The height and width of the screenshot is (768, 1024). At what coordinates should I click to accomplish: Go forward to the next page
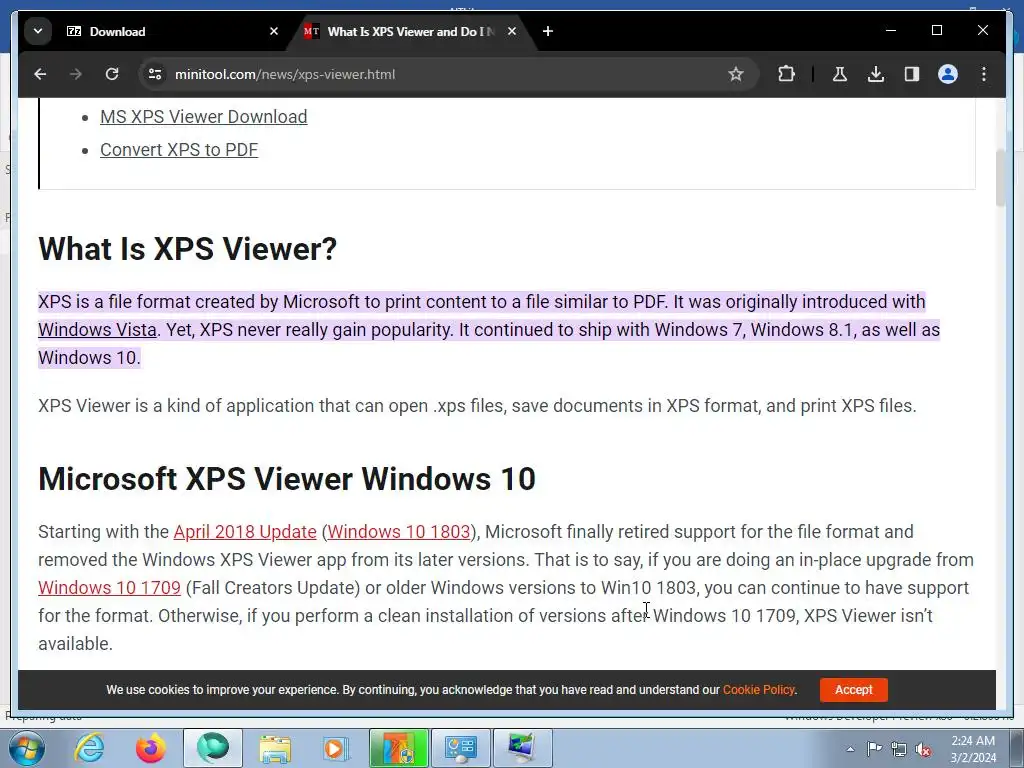pos(76,74)
